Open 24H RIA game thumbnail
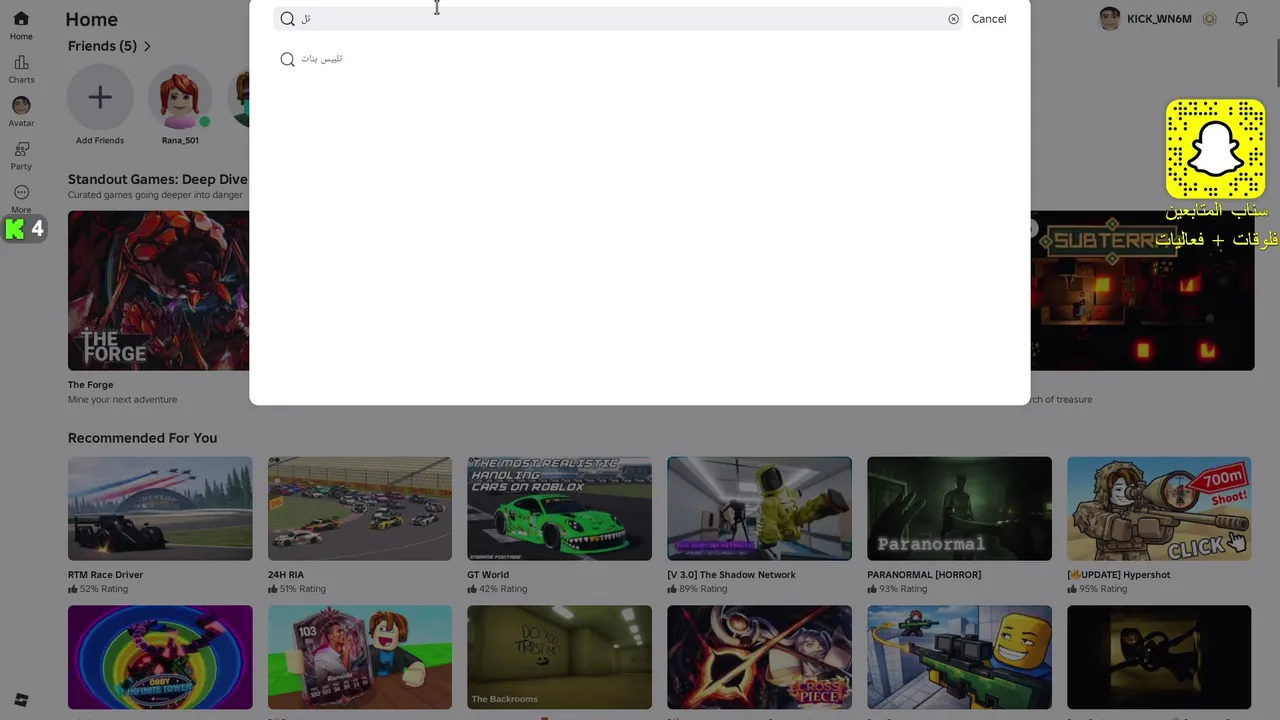The width and height of the screenshot is (1280, 720). (360, 509)
